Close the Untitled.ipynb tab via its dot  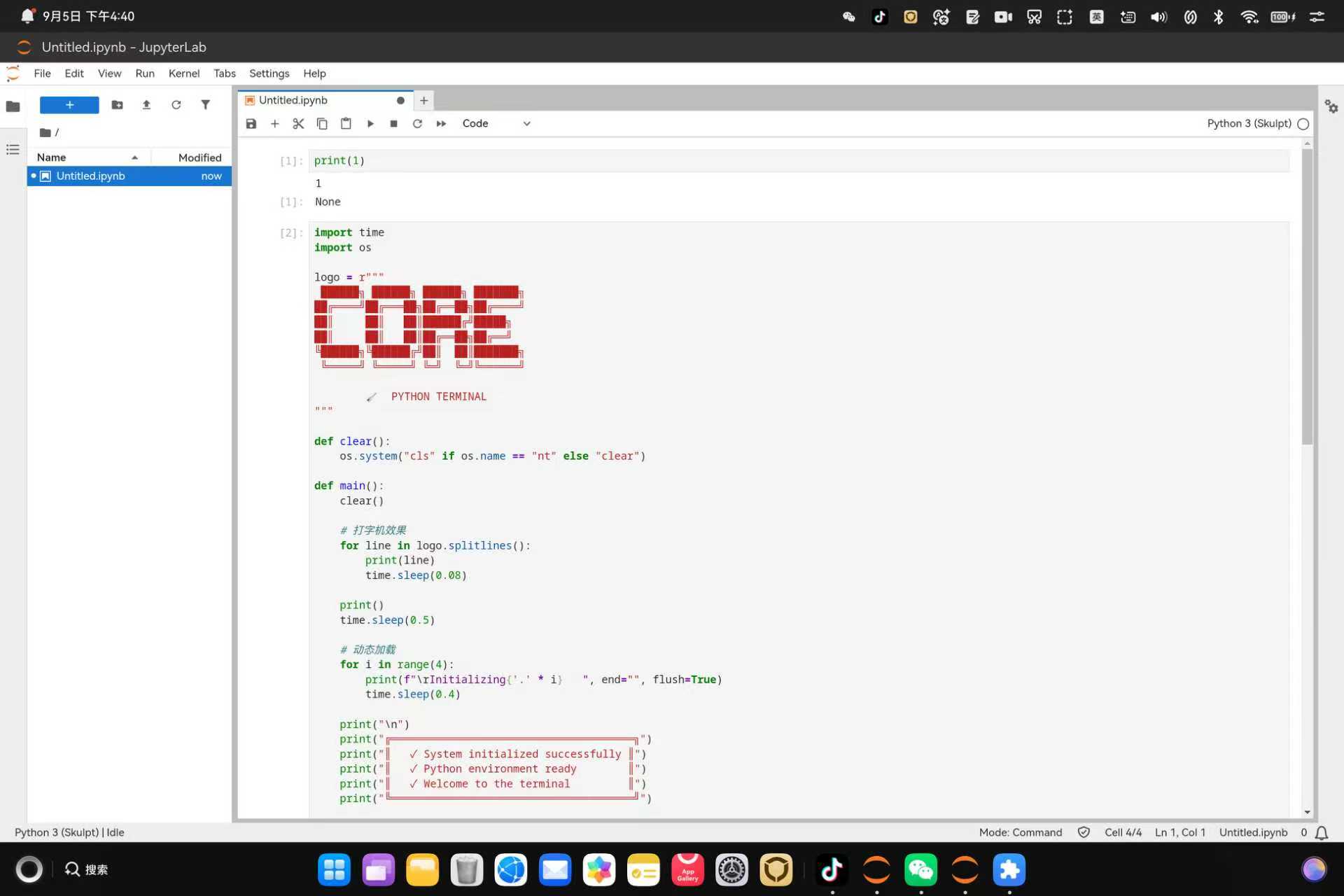coord(400,101)
